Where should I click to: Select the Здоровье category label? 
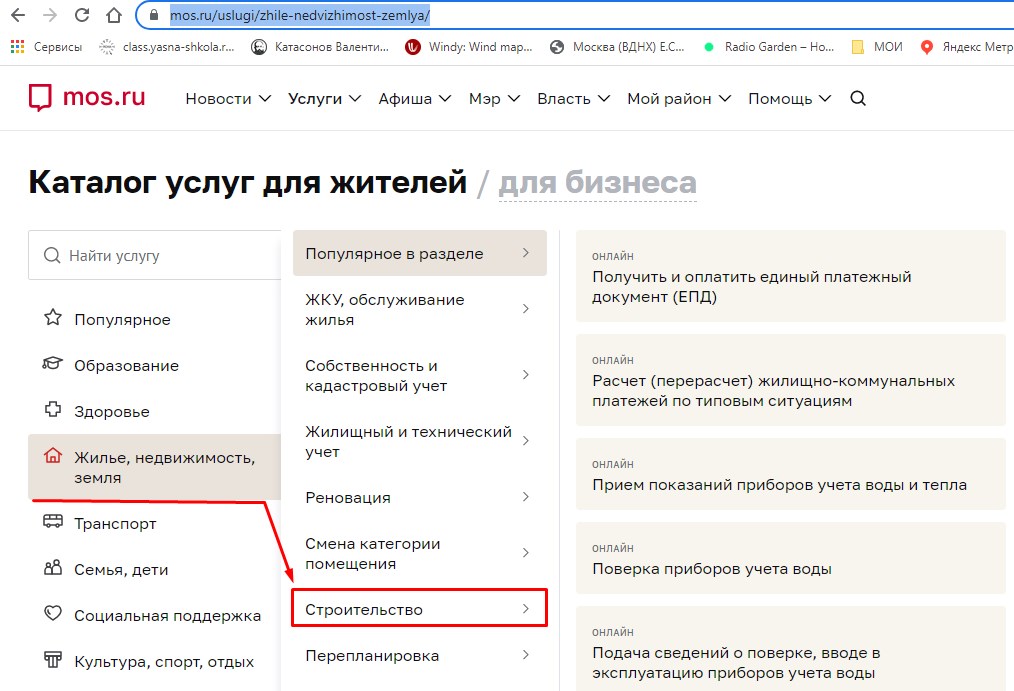point(112,411)
